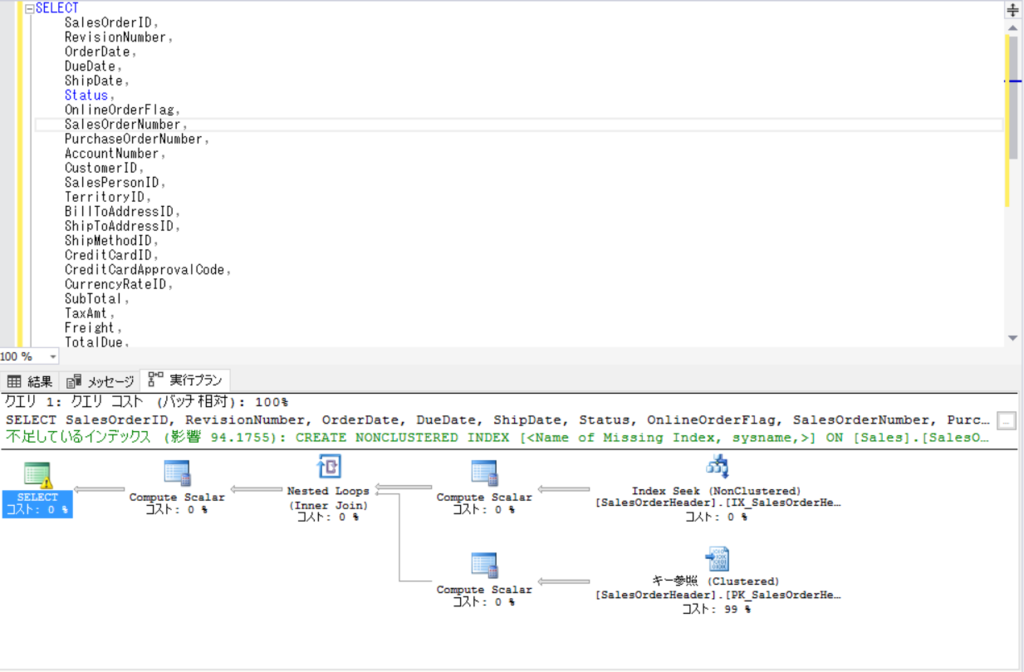Click the editor scroll down arrow
This screenshot has width=1024, height=672.
point(1013,338)
